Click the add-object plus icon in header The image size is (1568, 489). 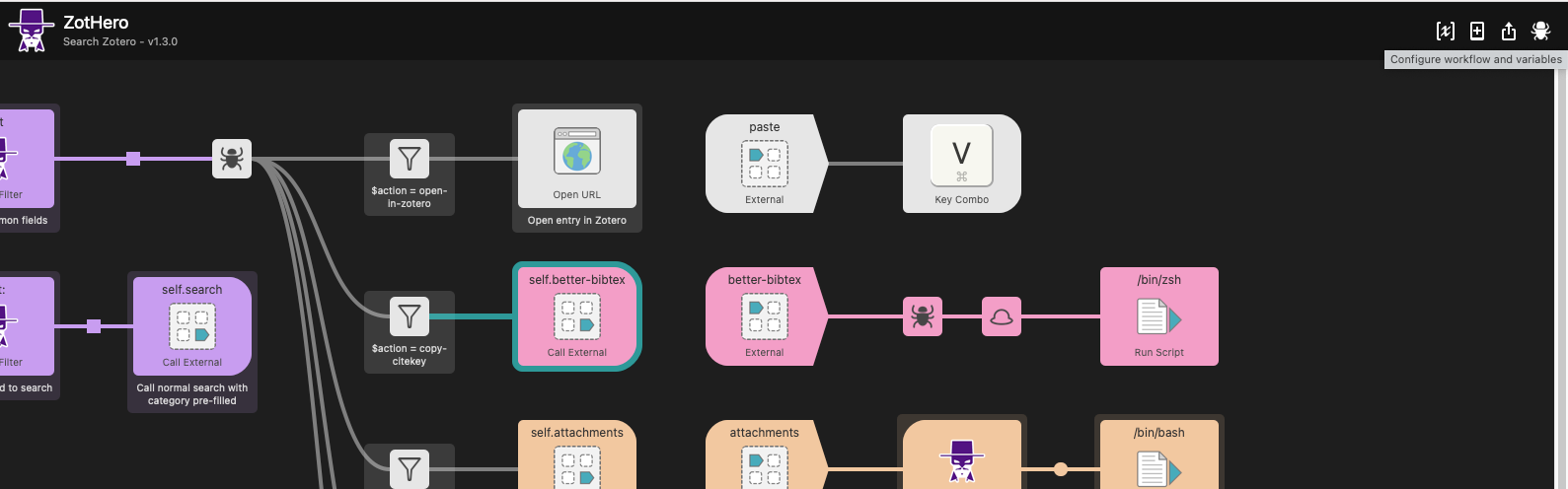(x=1477, y=31)
